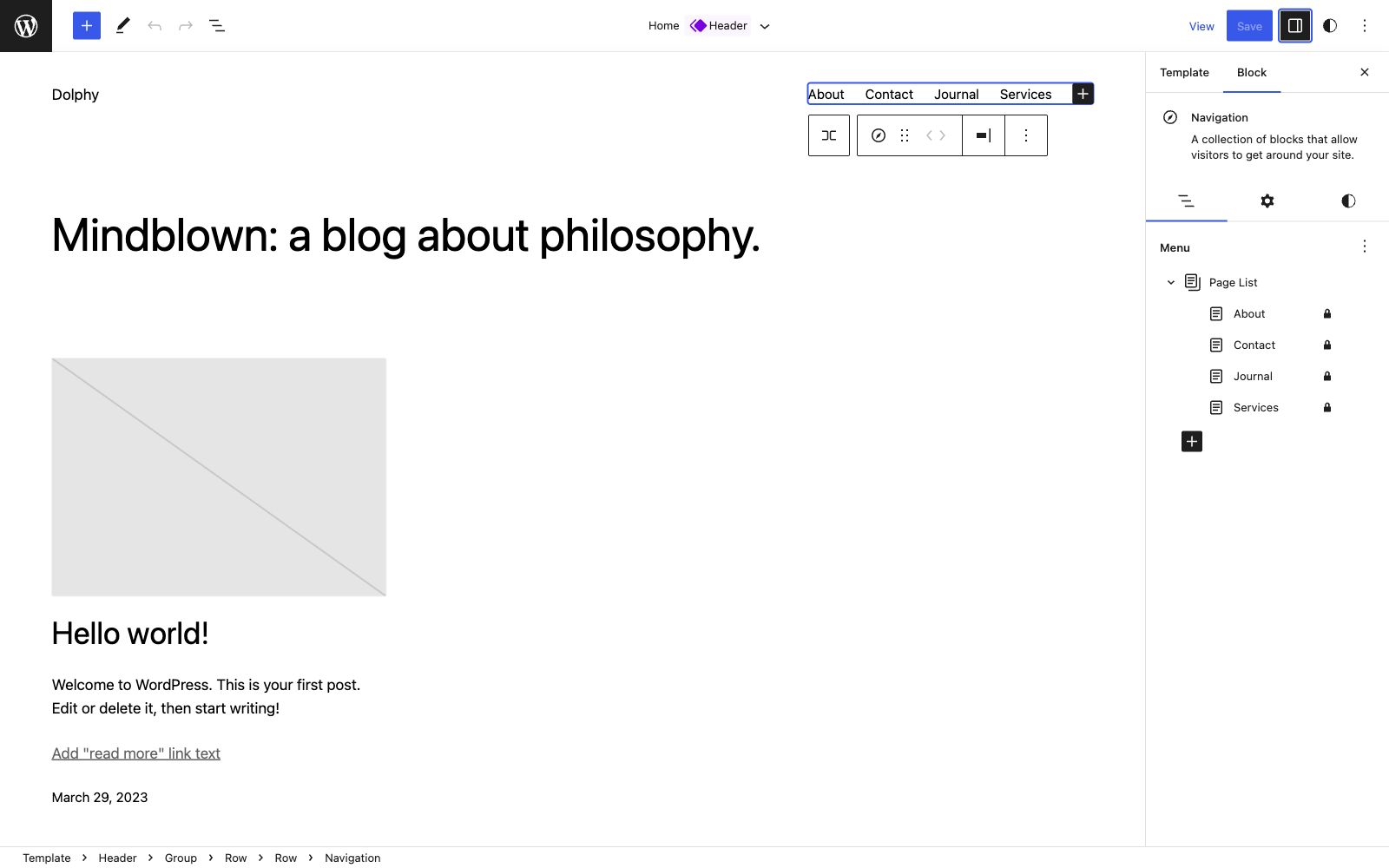Click the lock icon on Journal row
This screenshot has height=868, width=1389.
point(1327,376)
